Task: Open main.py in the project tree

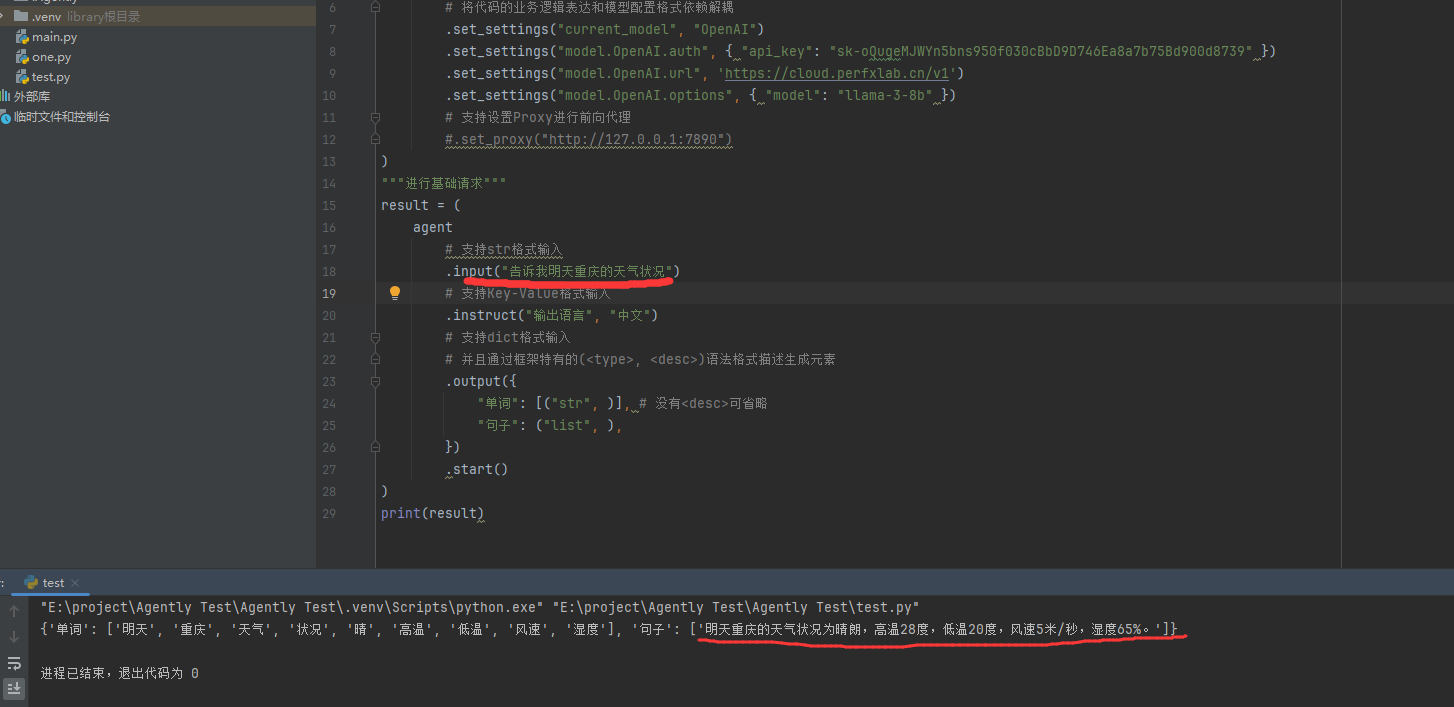Action: 53,37
